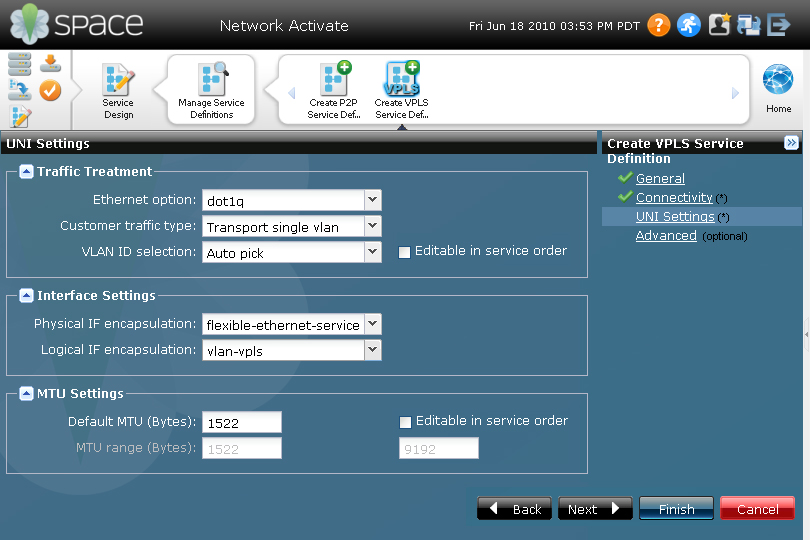810x540 pixels.
Task: Click the Space logo
Action: point(76,24)
